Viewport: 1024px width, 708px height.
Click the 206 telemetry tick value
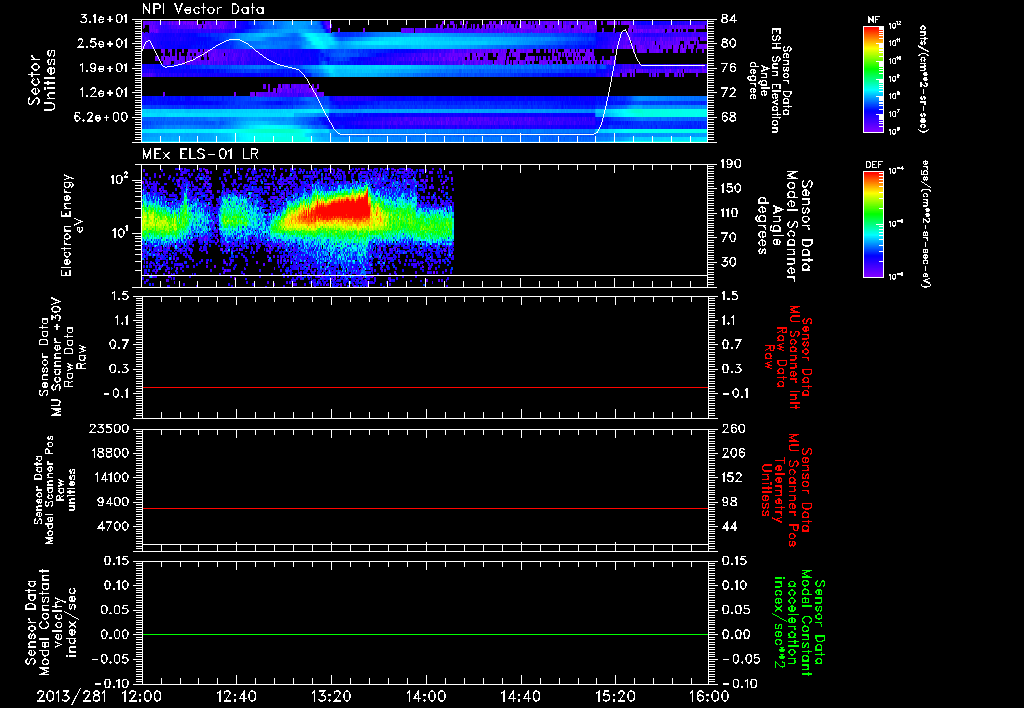click(733, 453)
